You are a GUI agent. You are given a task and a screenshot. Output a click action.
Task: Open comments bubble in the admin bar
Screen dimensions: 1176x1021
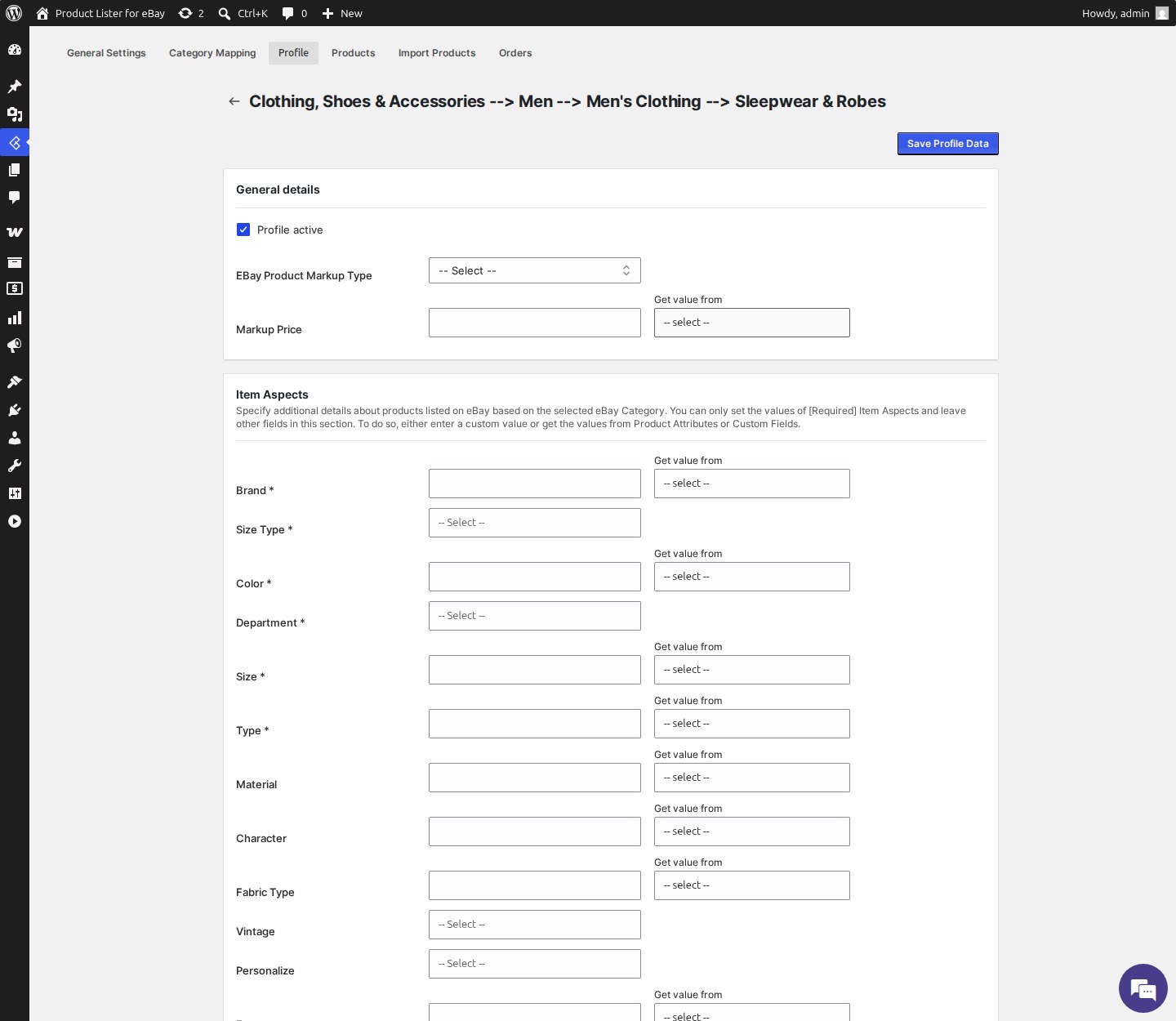point(287,13)
